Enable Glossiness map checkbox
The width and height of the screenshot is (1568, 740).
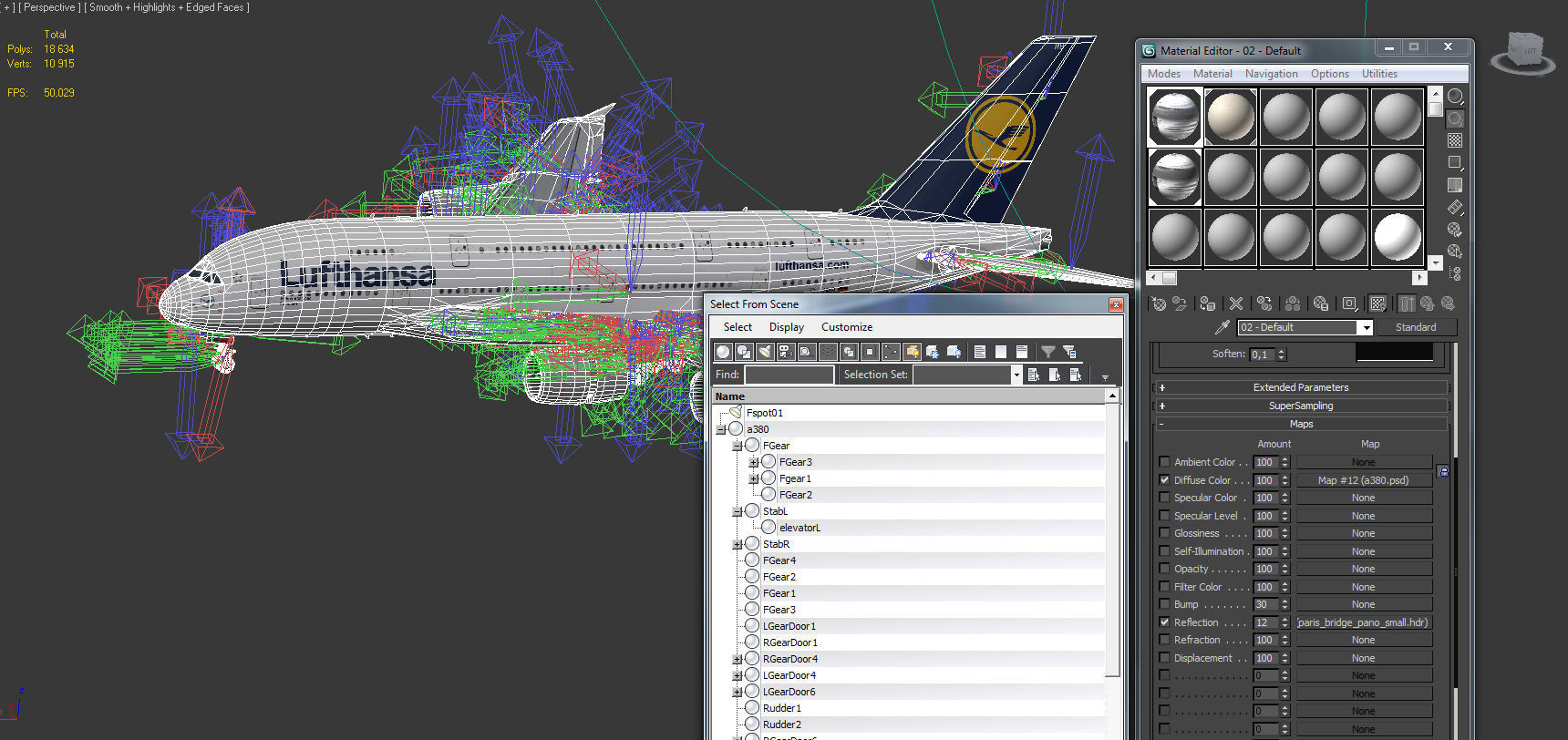click(1164, 533)
